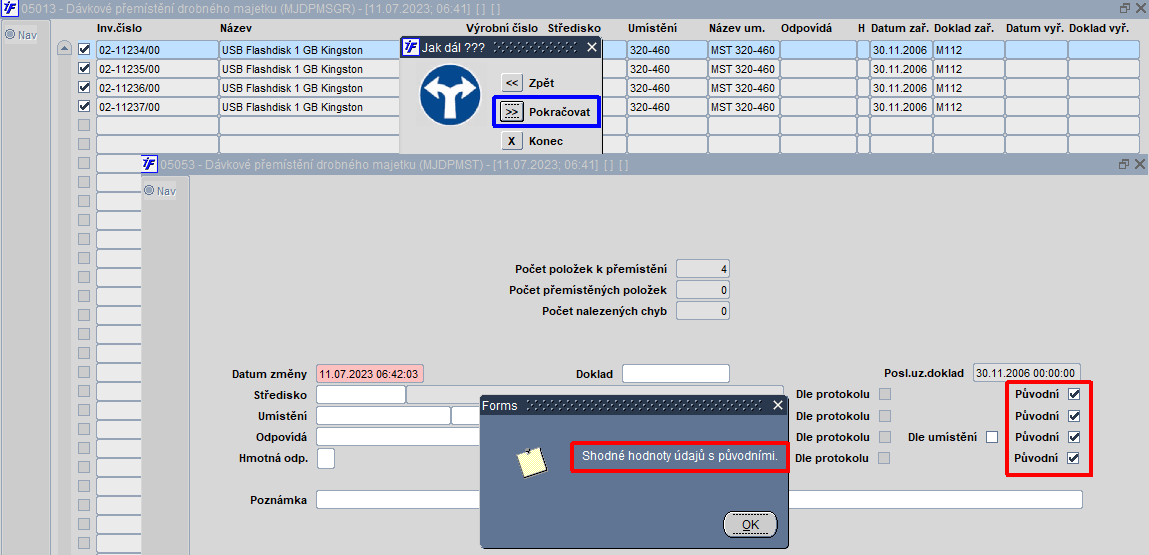Screen dimensions: 1149x555
Task: Uncheck the row 02-11237/00 checkbox
Action: point(84,106)
